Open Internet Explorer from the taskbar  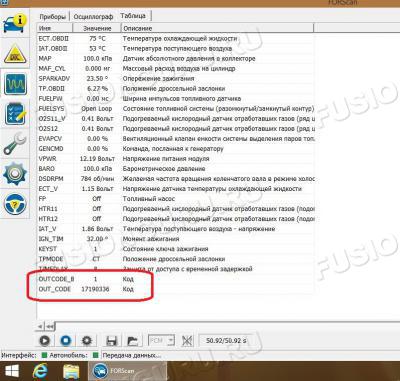point(40,371)
